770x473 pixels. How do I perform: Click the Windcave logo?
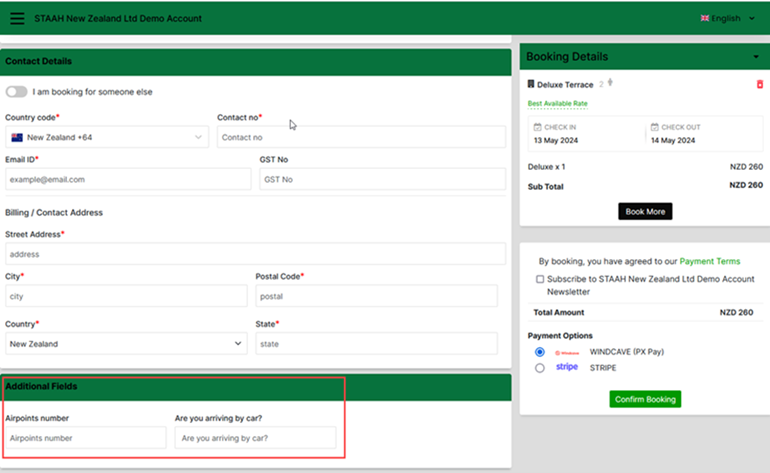click(x=567, y=353)
